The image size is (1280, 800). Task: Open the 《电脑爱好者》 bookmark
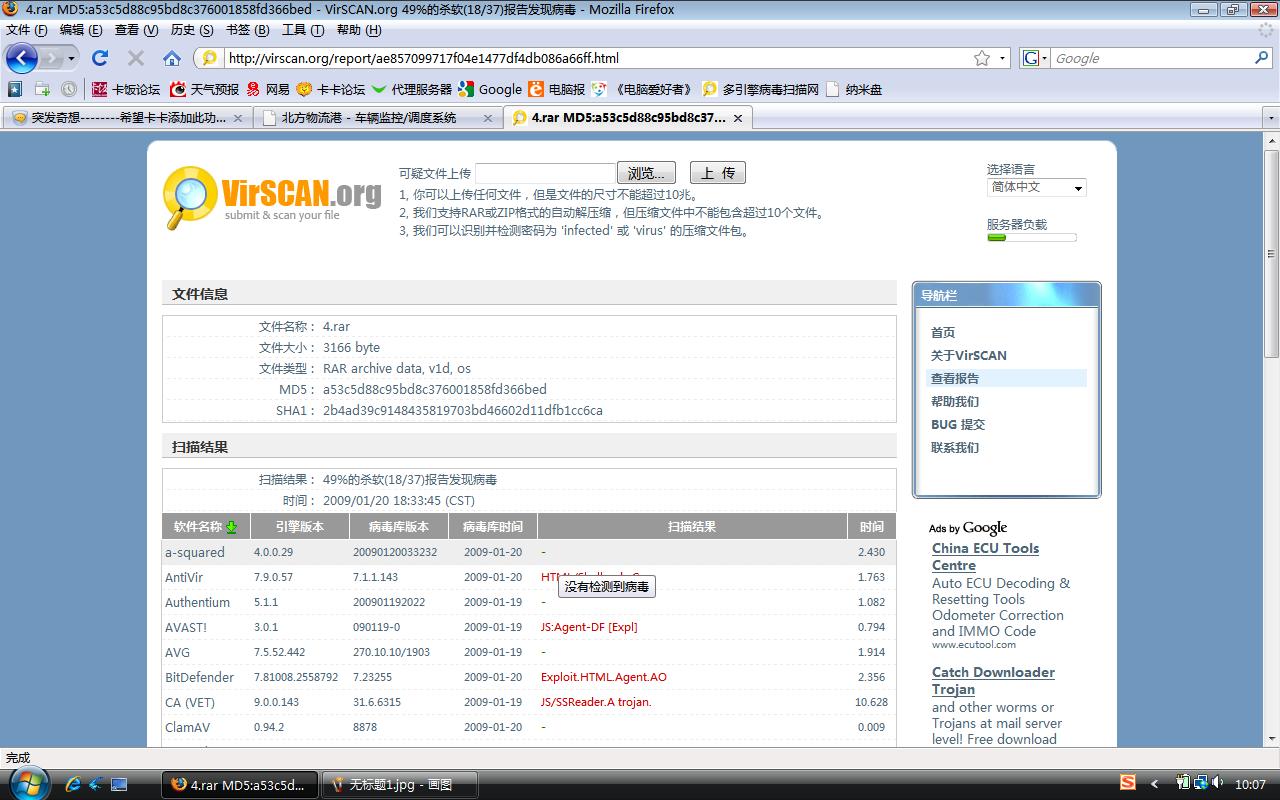pyautogui.click(x=643, y=89)
